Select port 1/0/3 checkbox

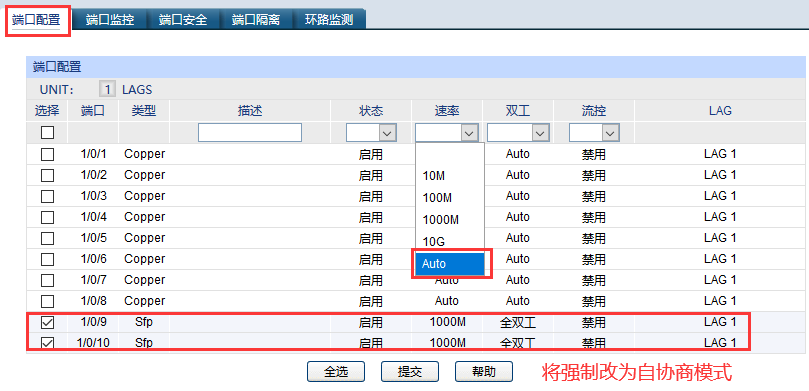click(x=47, y=197)
